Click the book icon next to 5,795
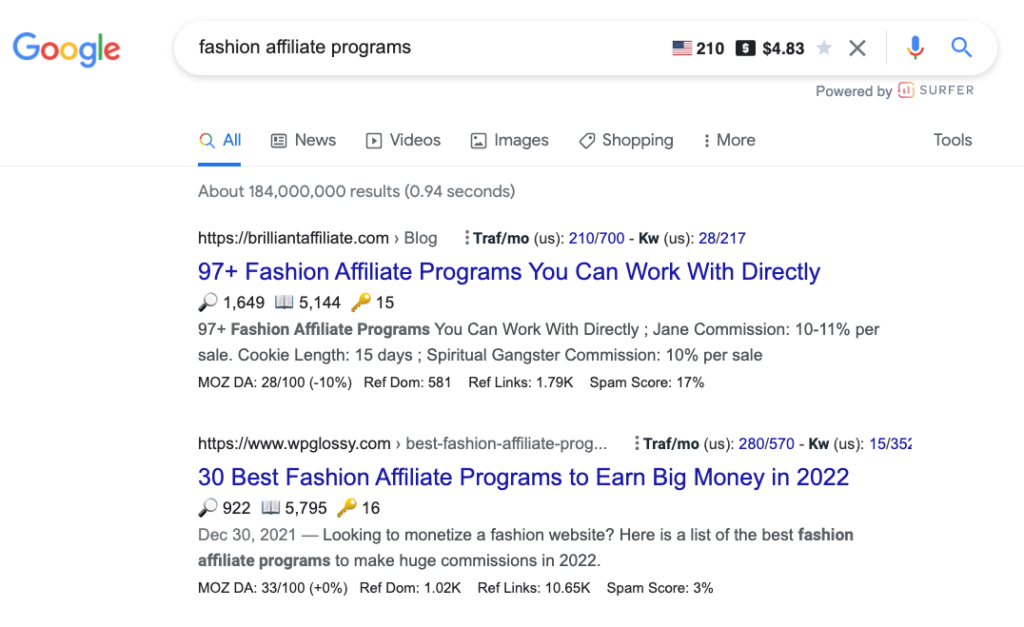1024x627 pixels. tap(270, 507)
